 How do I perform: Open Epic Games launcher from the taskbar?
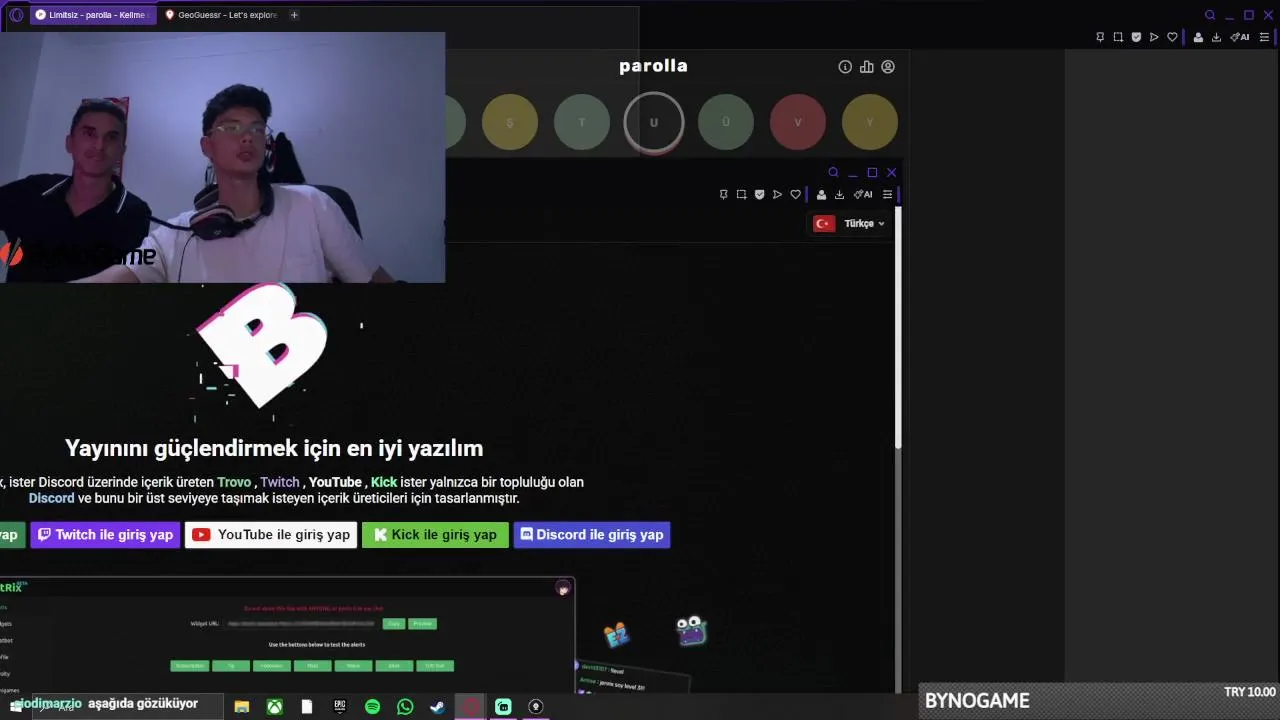(340, 707)
